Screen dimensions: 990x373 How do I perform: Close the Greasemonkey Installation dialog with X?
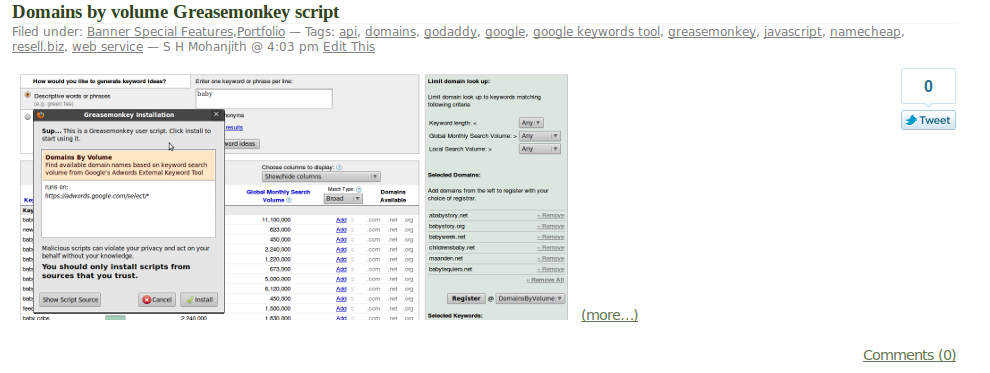(216, 114)
